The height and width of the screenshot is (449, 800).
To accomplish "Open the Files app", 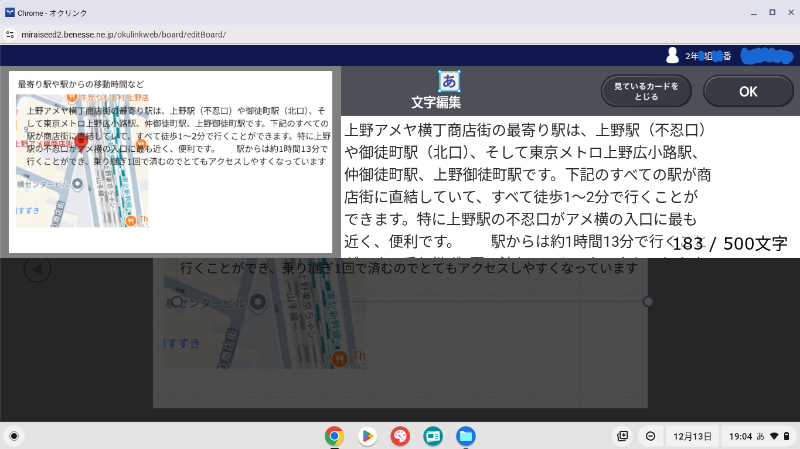I will click(465, 436).
